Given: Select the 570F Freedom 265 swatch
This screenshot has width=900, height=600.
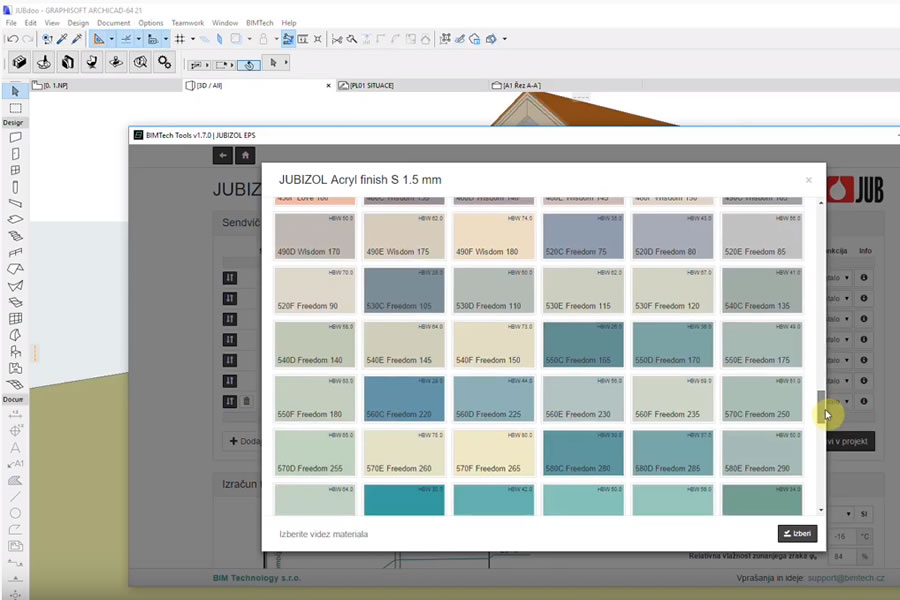Looking at the screenshot, I should (x=494, y=453).
